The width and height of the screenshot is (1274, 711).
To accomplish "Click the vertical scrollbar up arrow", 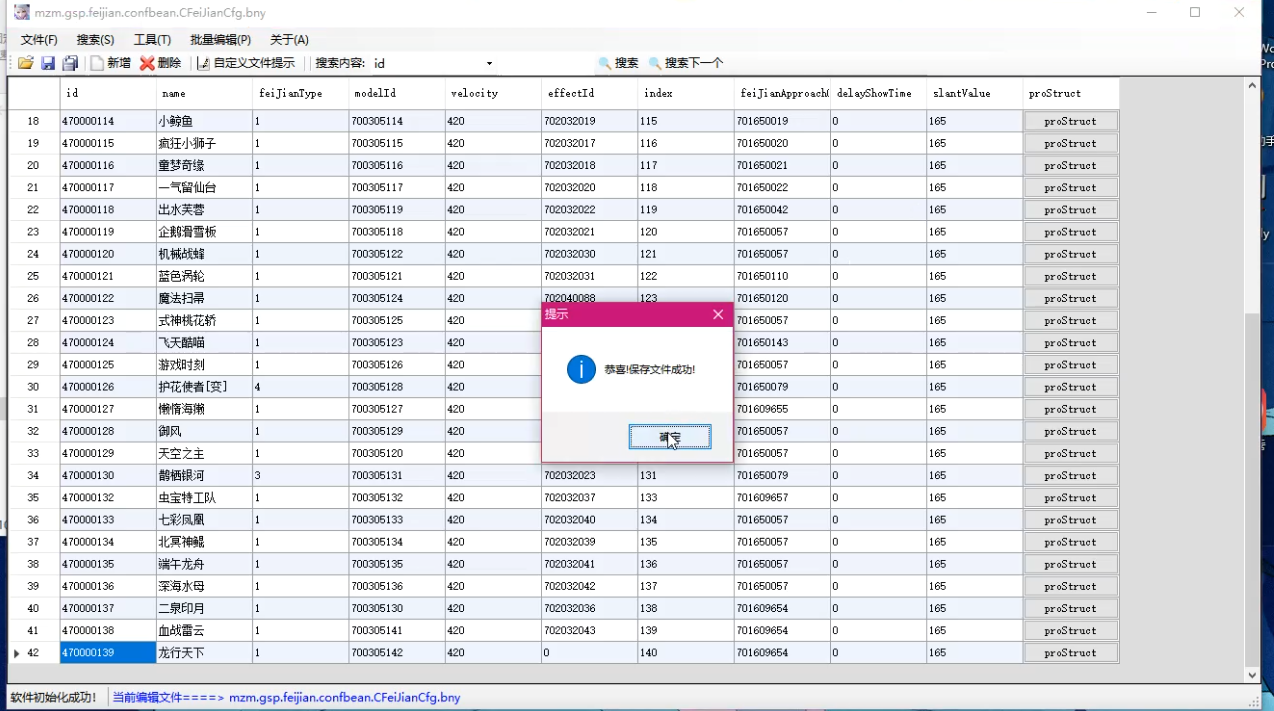I will (x=1252, y=86).
